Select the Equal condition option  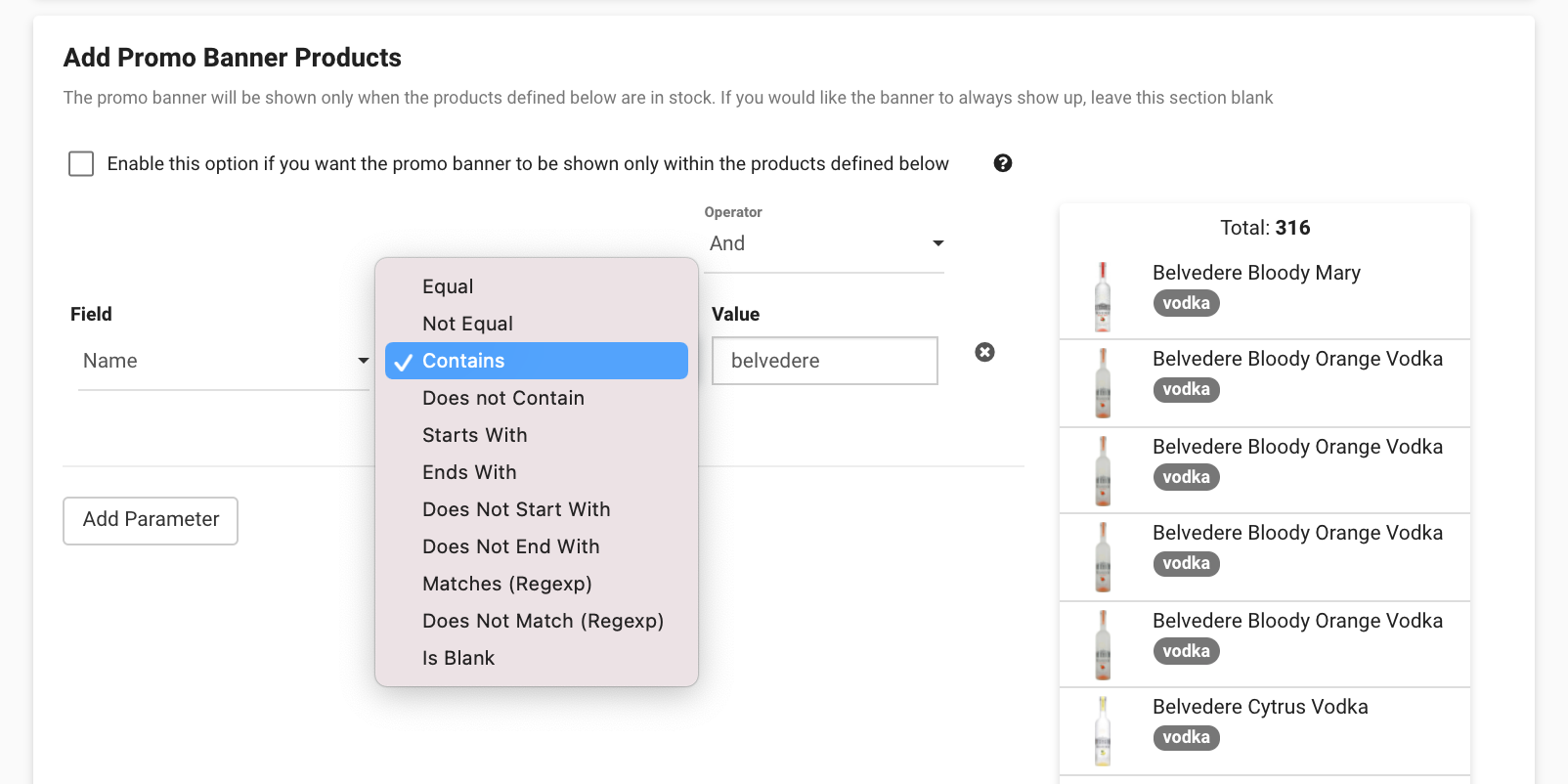pyautogui.click(x=537, y=286)
